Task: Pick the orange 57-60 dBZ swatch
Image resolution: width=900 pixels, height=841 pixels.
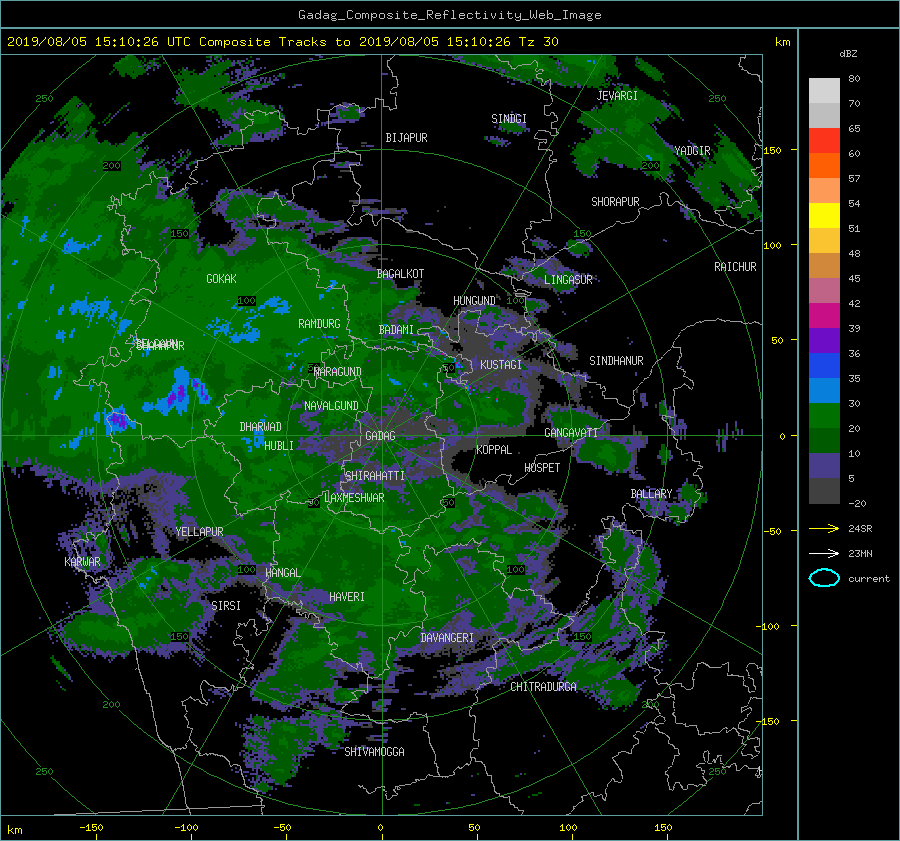Action: pyautogui.click(x=824, y=166)
